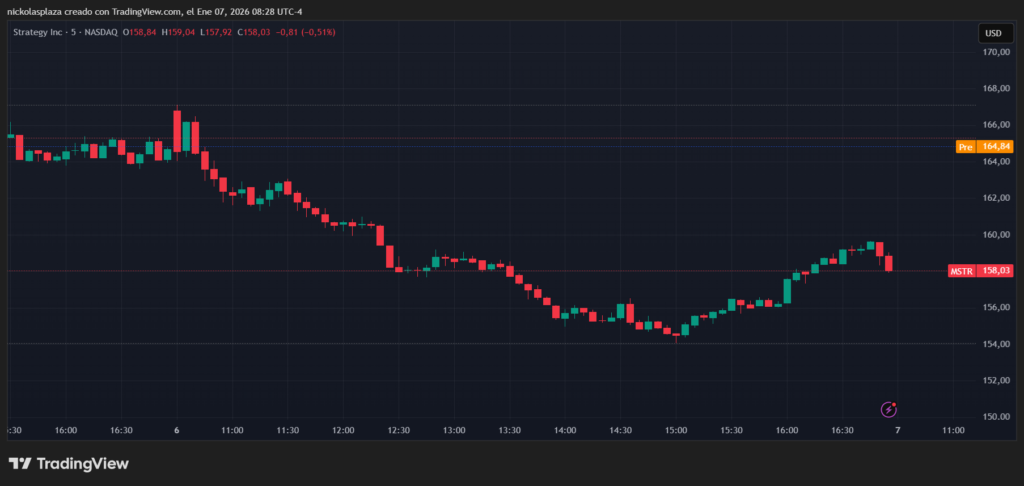This screenshot has height=486, width=1024.
Task: Open the USD currency selector
Action: [x=994, y=33]
